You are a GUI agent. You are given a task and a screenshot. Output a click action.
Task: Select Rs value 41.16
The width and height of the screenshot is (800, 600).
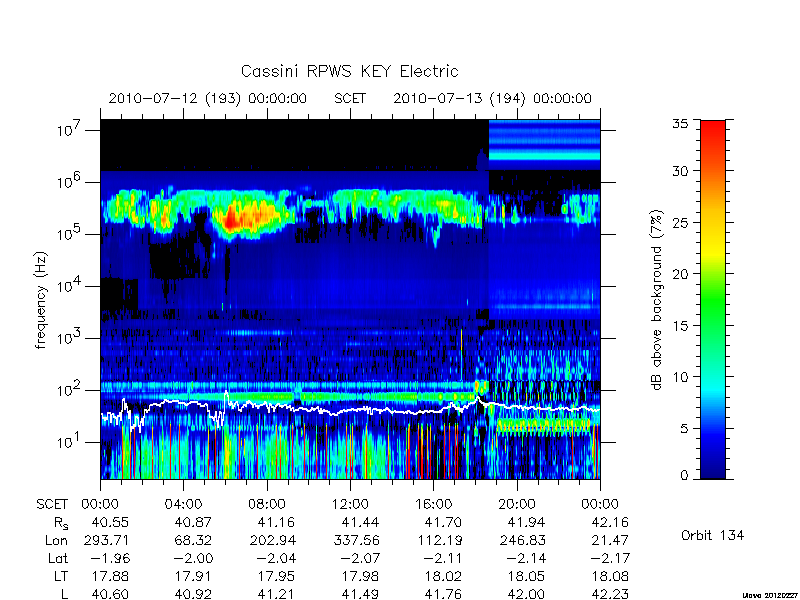click(x=276, y=522)
